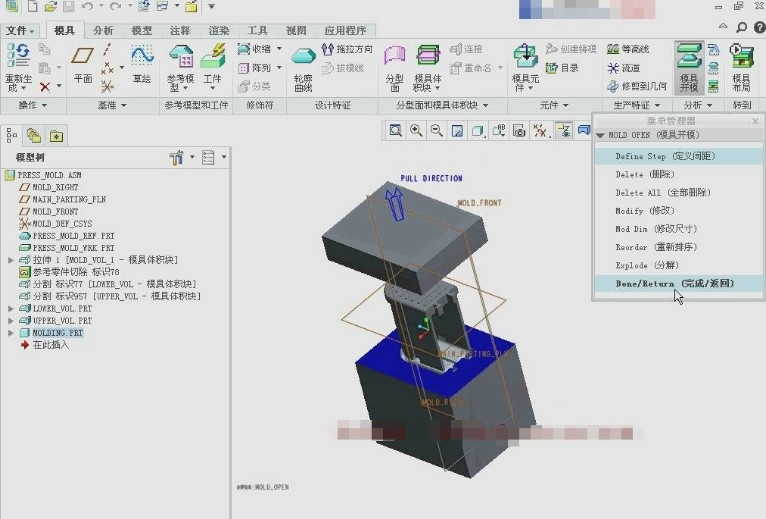Click the Trim to Geometry (修剪到几何) tool
Viewport: 766px width, 519px height.
[x=637, y=86]
